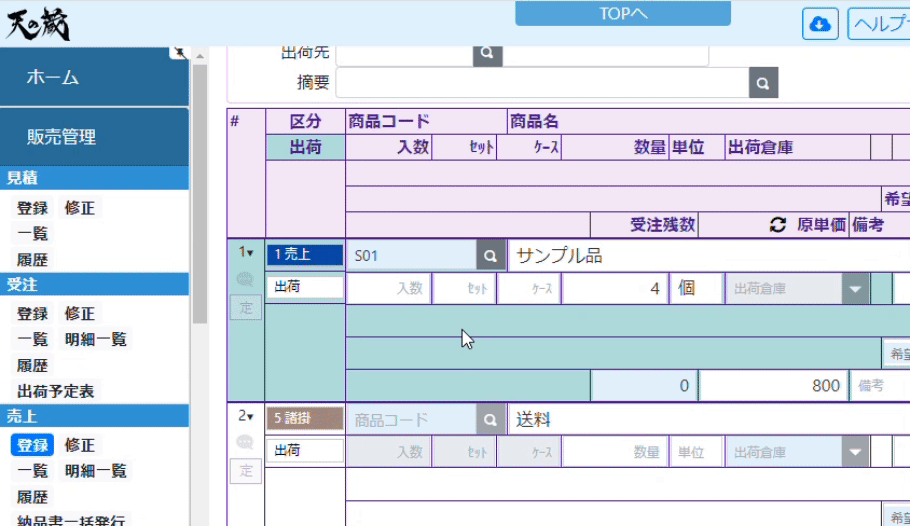
Task: Click the product name field サンプル品
Action: [x=709, y=255]
